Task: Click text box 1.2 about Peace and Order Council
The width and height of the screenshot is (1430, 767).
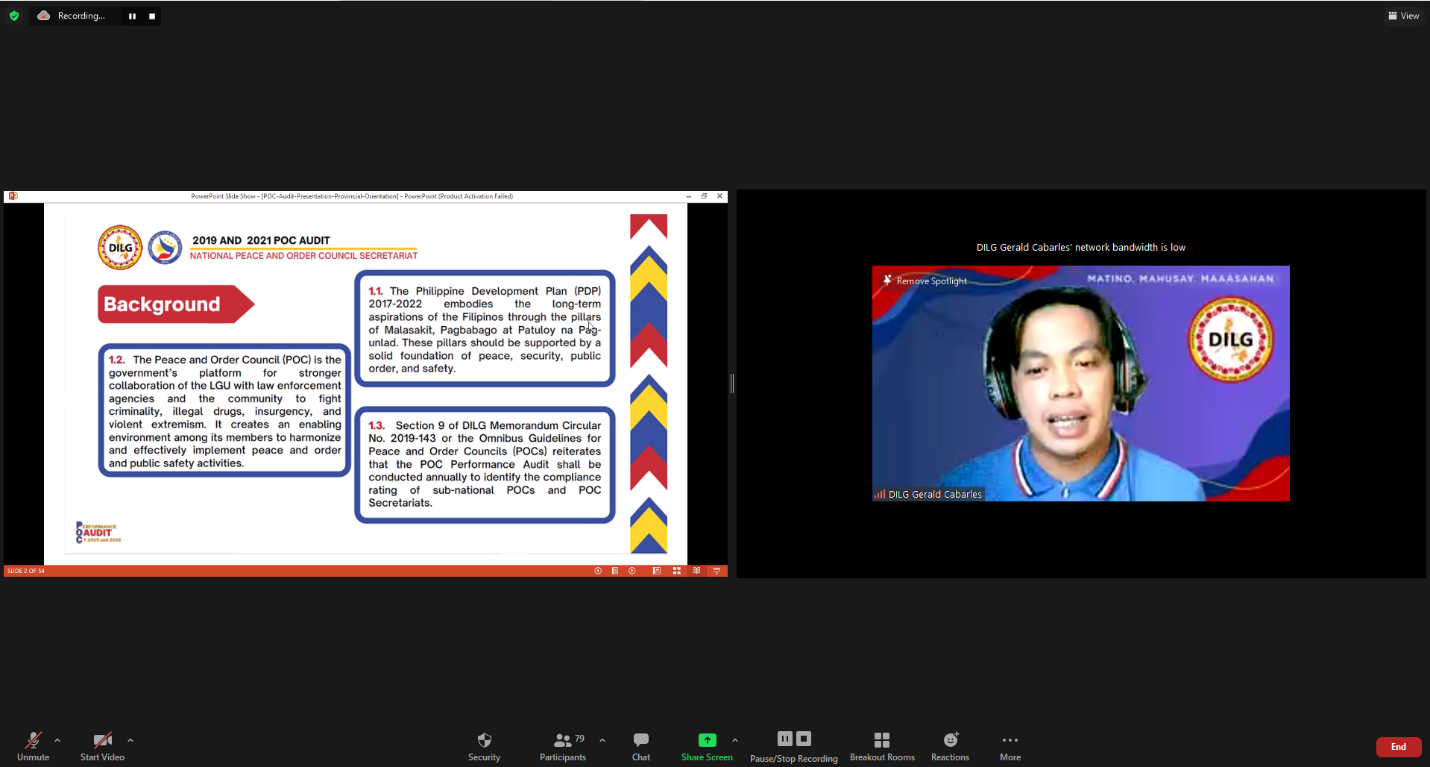Action: pos(224,411)
